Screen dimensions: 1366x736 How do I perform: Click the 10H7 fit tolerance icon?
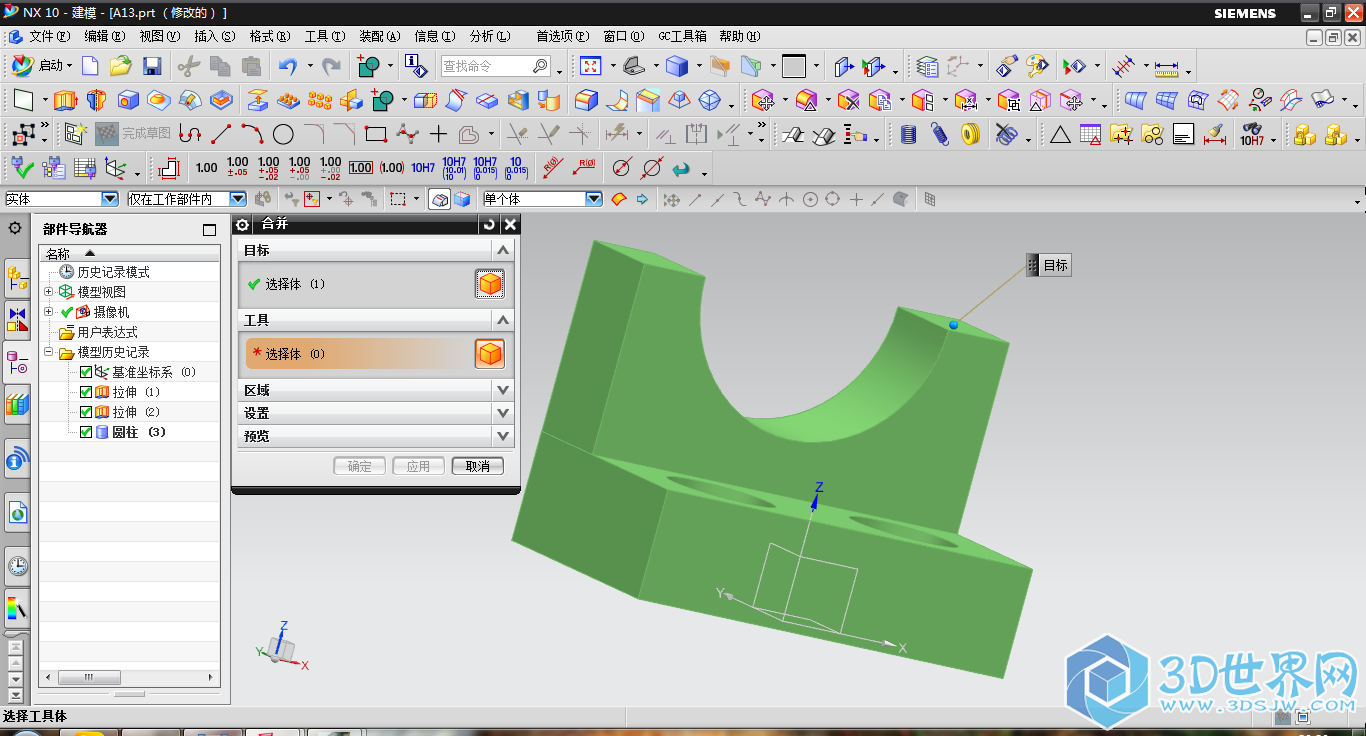pyautogui.click(x=423, y=168)
